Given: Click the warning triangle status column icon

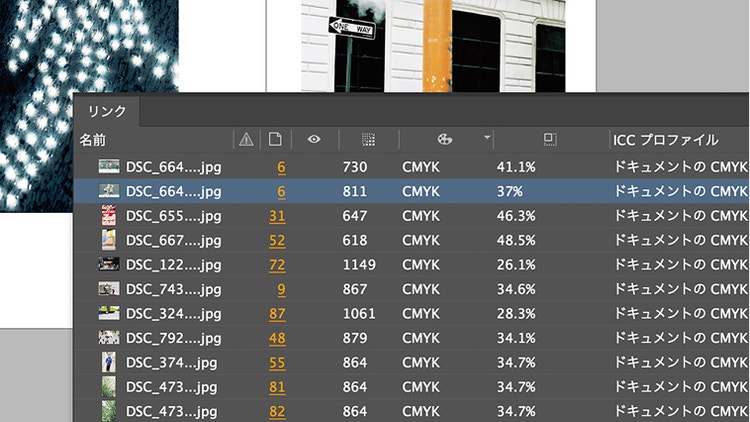Looking at the screenshot, I should pyautogui.click(x=246, y=139).
